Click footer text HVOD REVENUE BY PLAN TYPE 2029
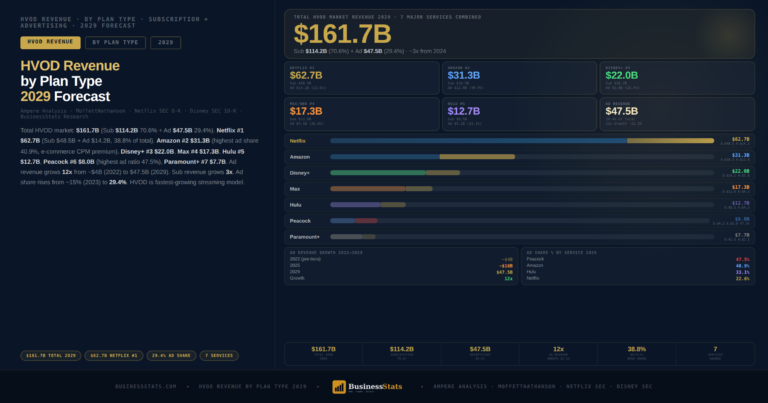This screenshot has width=768, height=403. (253, 387)
